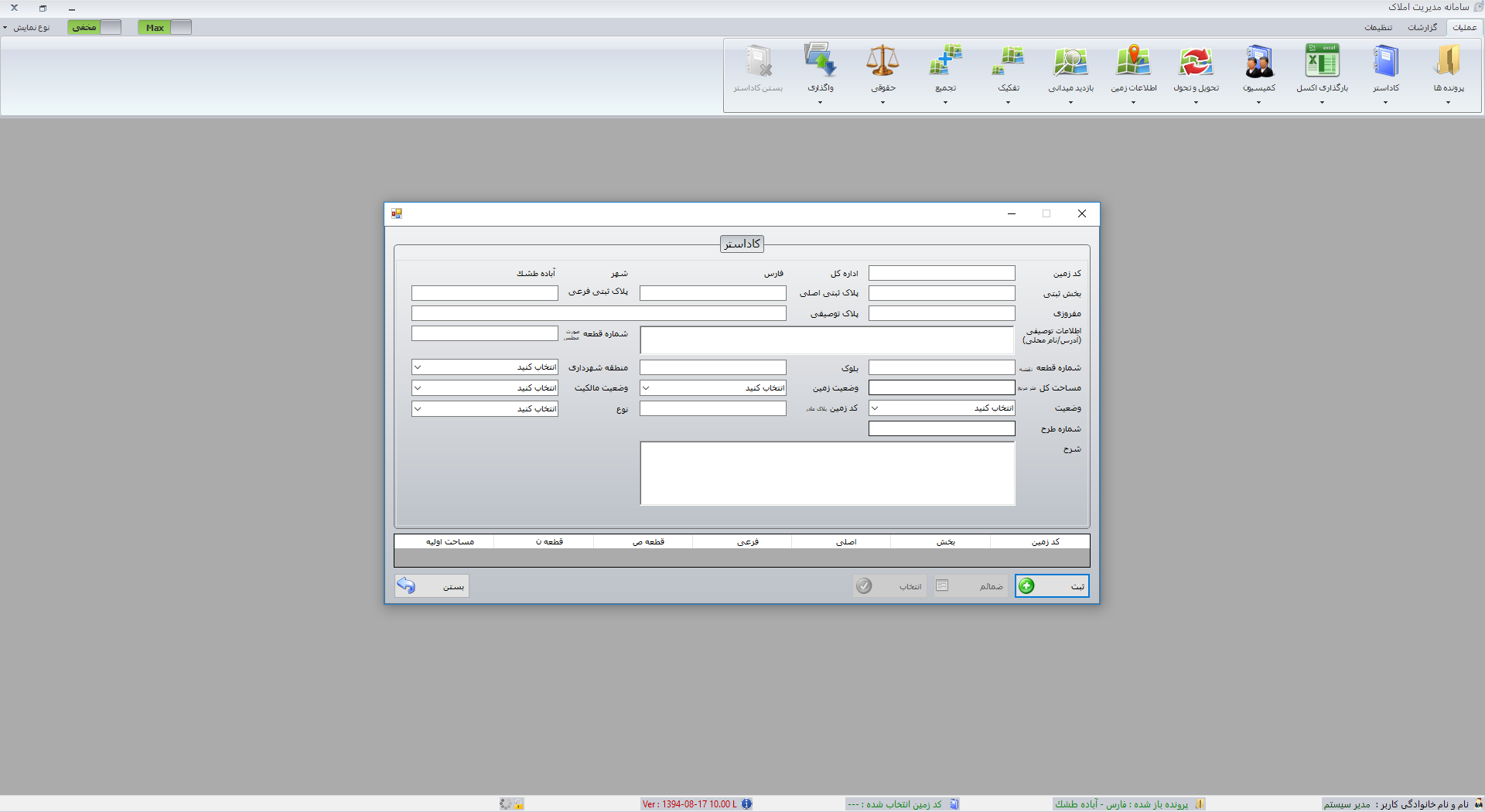Focus the شماره طرح input field
Image resolution: width=1485 pixels, height=812 pixels.
tap(942, 428)
